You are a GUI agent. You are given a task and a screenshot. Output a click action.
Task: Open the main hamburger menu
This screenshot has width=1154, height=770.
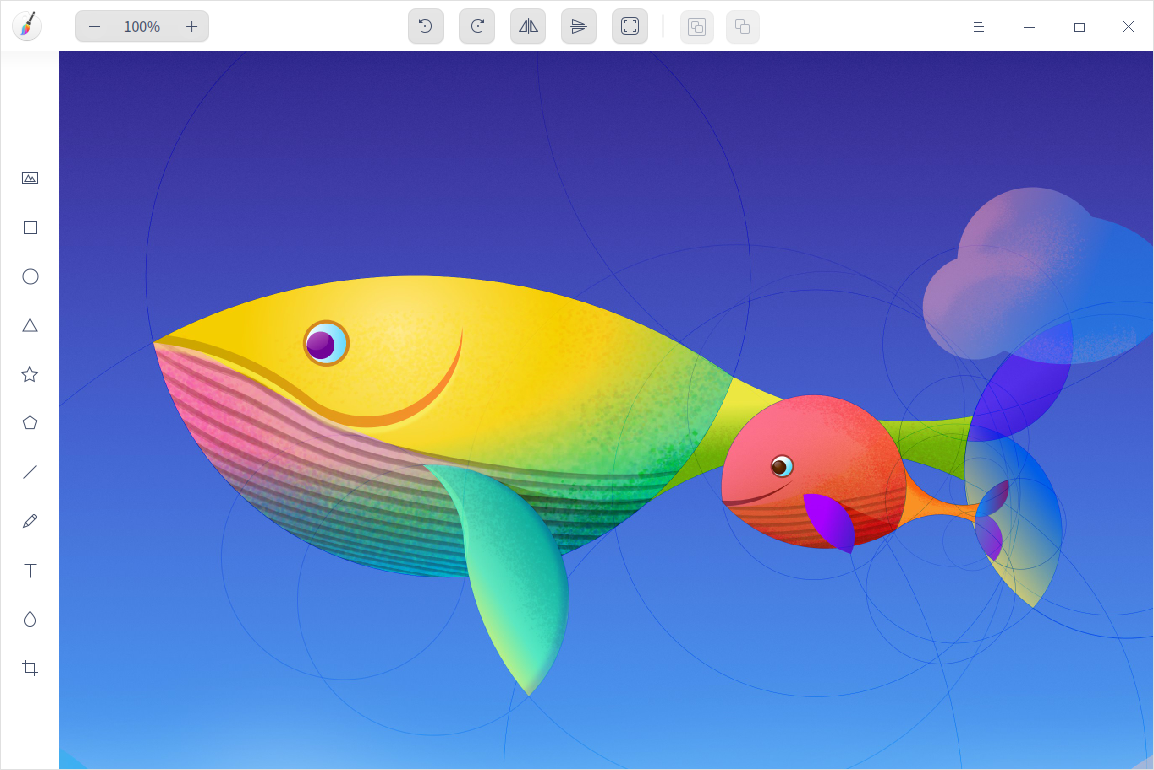point(979,27)
